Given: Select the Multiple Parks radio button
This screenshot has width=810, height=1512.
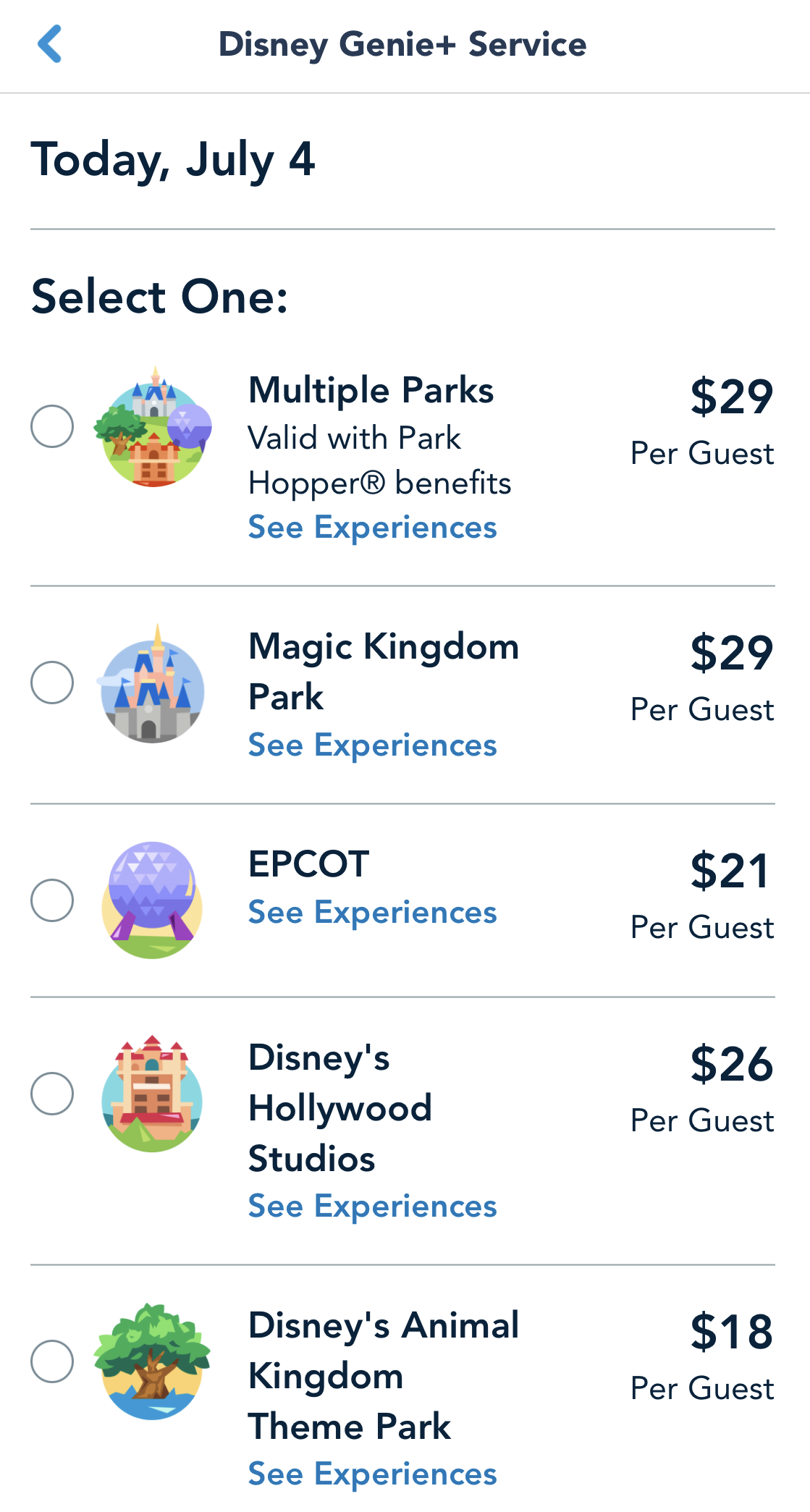Looking at the screenshot, I should pyautogui.click(x=52, y=426).
